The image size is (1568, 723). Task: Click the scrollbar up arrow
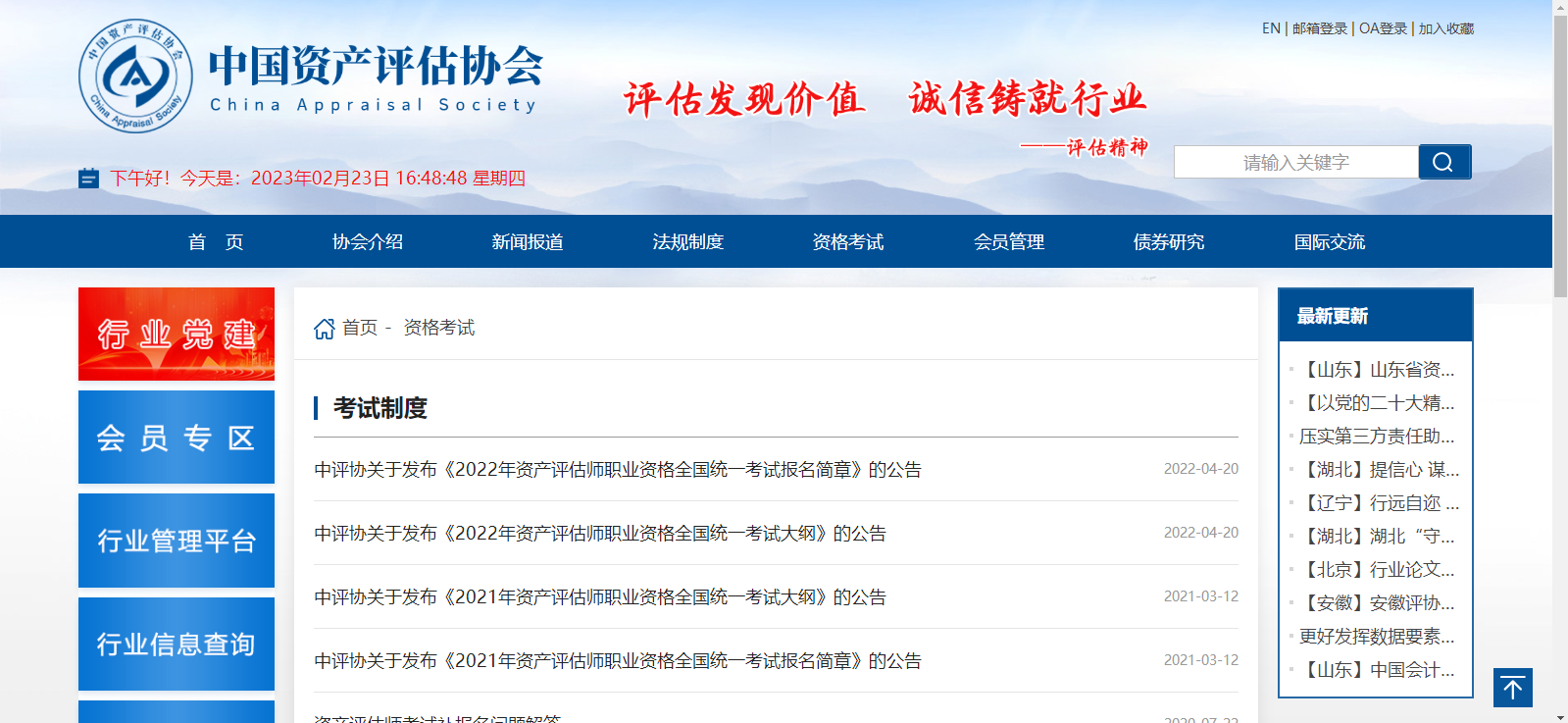click(1560, 7)
